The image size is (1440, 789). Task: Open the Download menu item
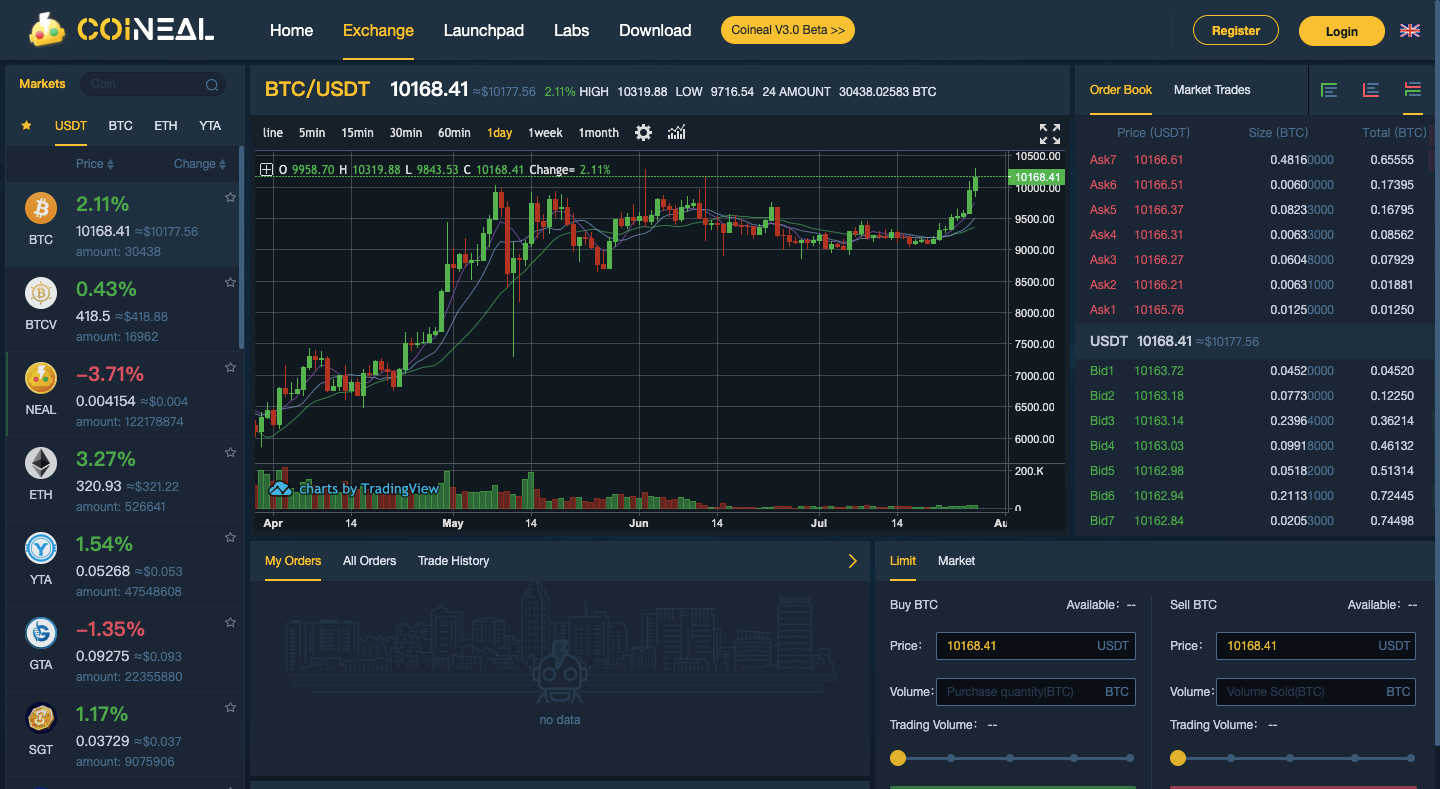655,30
